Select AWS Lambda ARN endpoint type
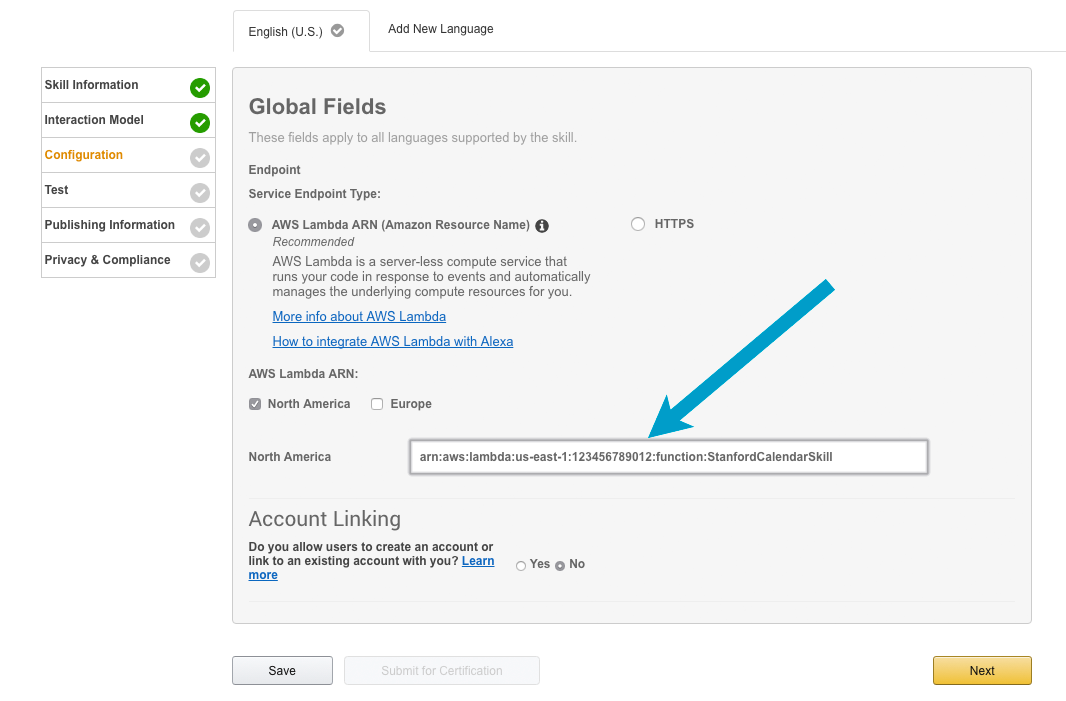Viewport: 1066px width, 701px height. pos(255,225)
